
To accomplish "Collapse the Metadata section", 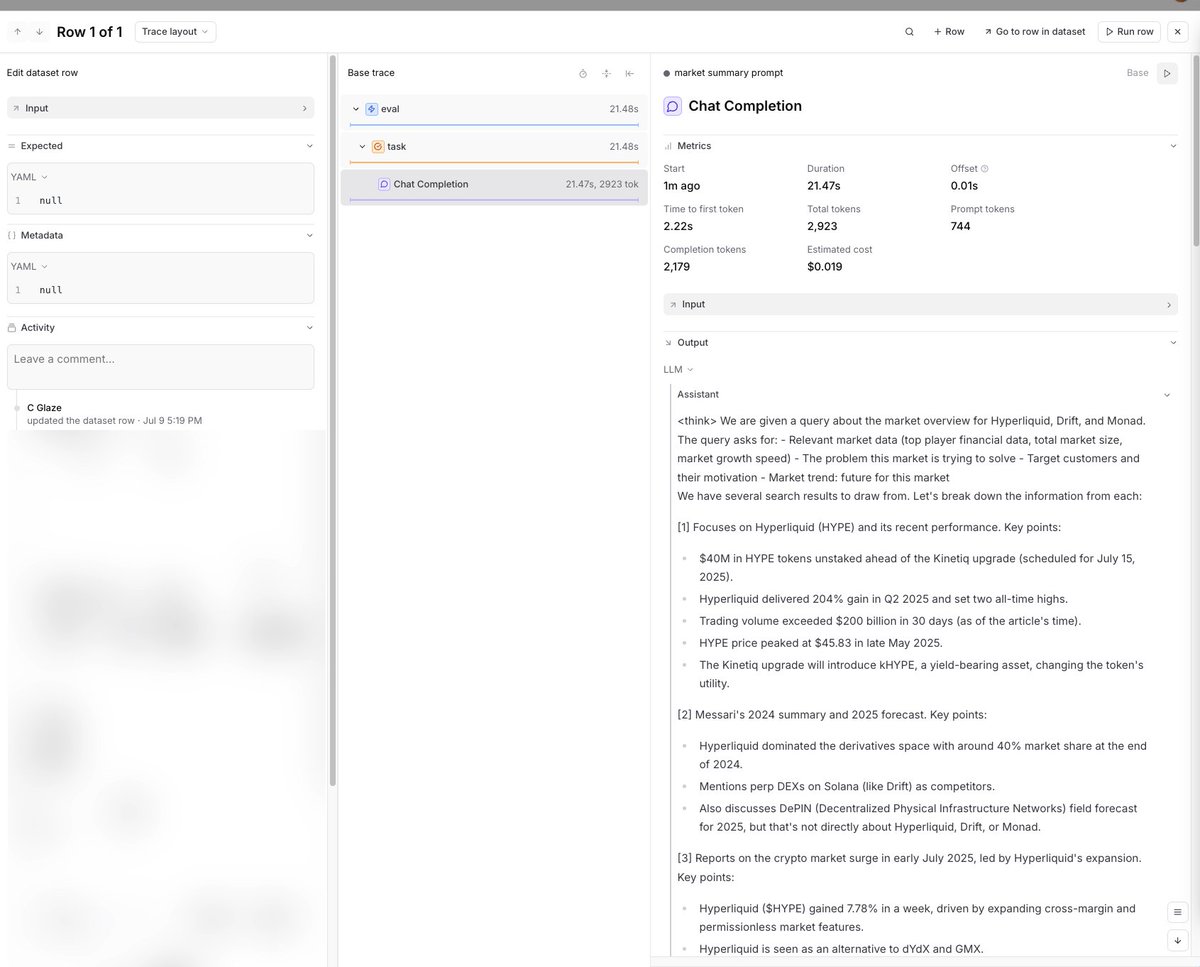I will click(309, 235).
